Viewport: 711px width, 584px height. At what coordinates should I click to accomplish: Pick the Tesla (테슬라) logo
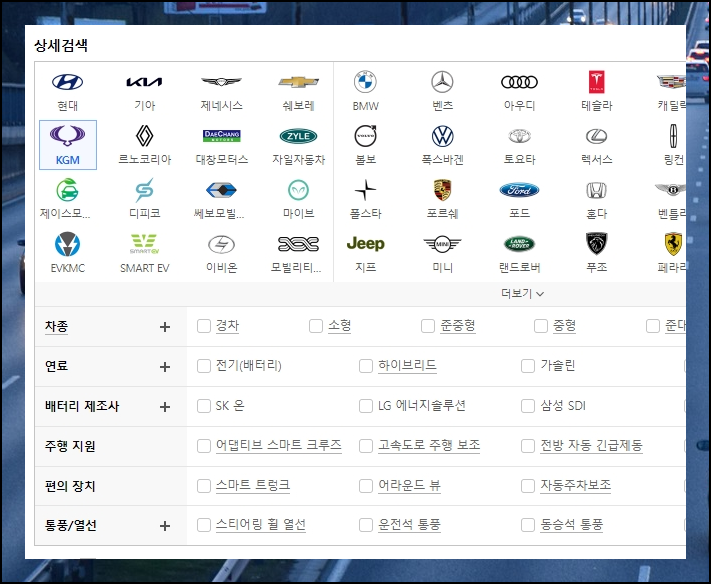click(x=596, y=82)
